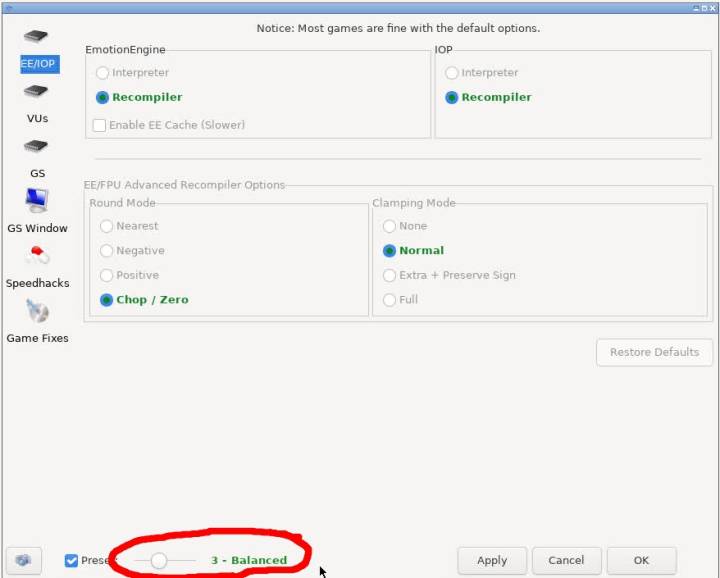Open the Game Fixes disc icon
The height and width of the screenshot is (578, 720).
37,311
